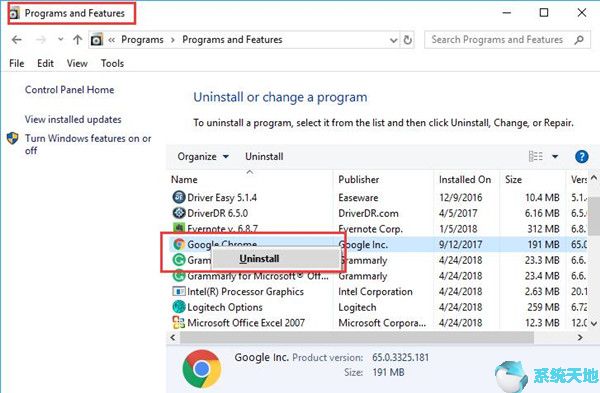Choose Uninstall from the context menu
Screen dimensions: 600x393
pyautogui.click(x=275, y=259)
